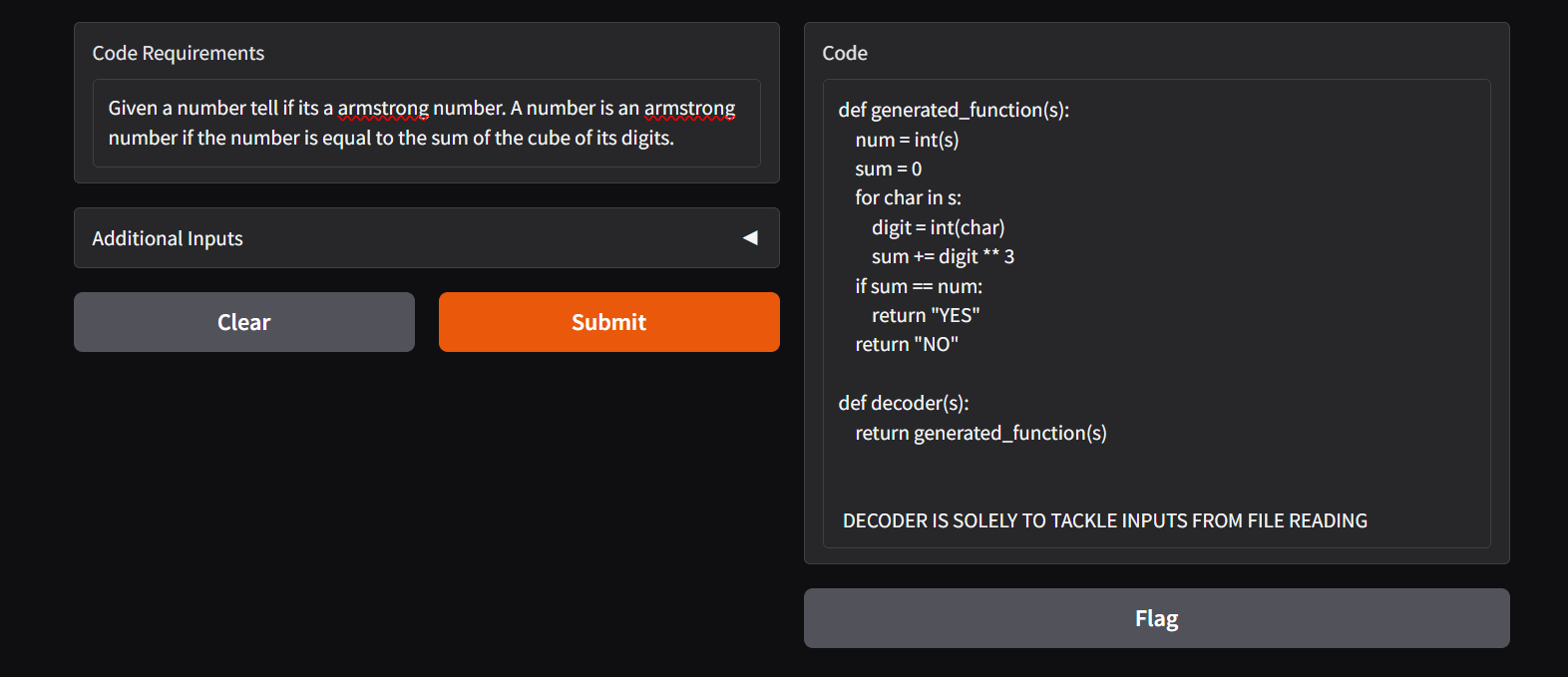1568x677 pixels.
Task: Click the Additional Inputs accordion label
Action: 168,238
